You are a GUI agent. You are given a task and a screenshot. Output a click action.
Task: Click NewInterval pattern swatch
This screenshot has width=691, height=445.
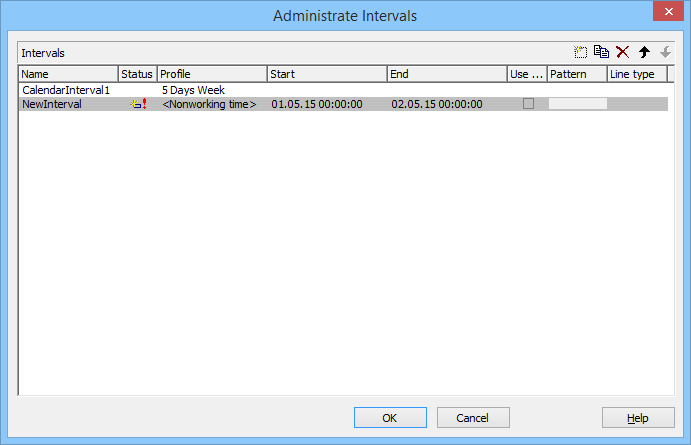coord(577,104)
